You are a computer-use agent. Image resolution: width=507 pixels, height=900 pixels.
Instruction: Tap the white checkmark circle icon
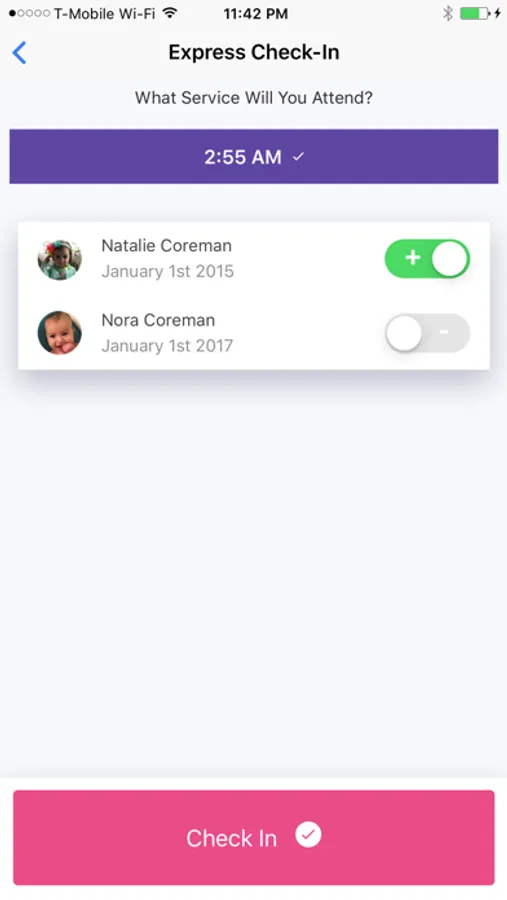coord(308,835)
